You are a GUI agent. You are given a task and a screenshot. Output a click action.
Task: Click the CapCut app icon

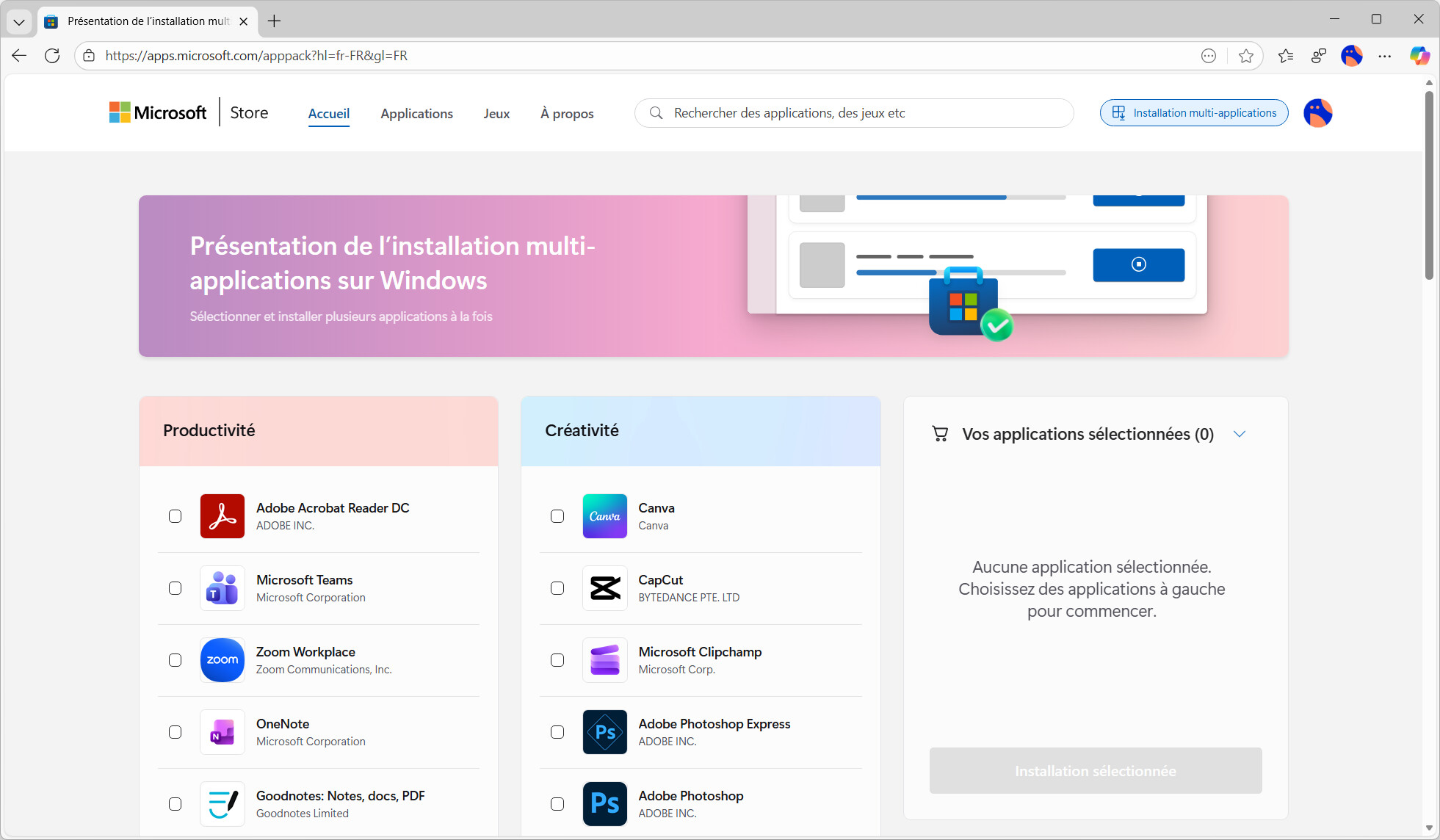604,588
